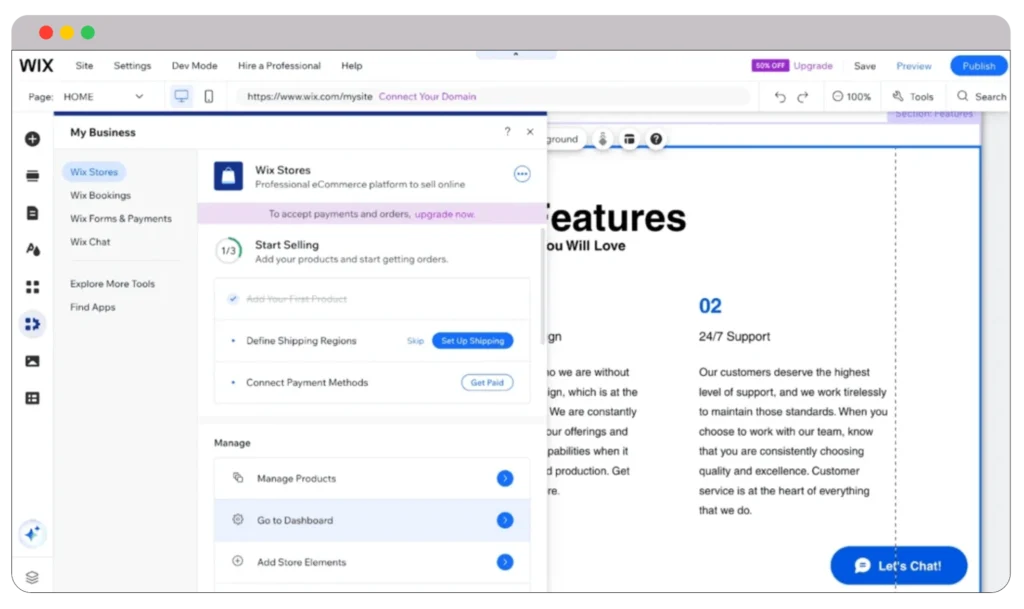Click the upgrade now link
This screenshot has width=1024, height=609.
445,214
